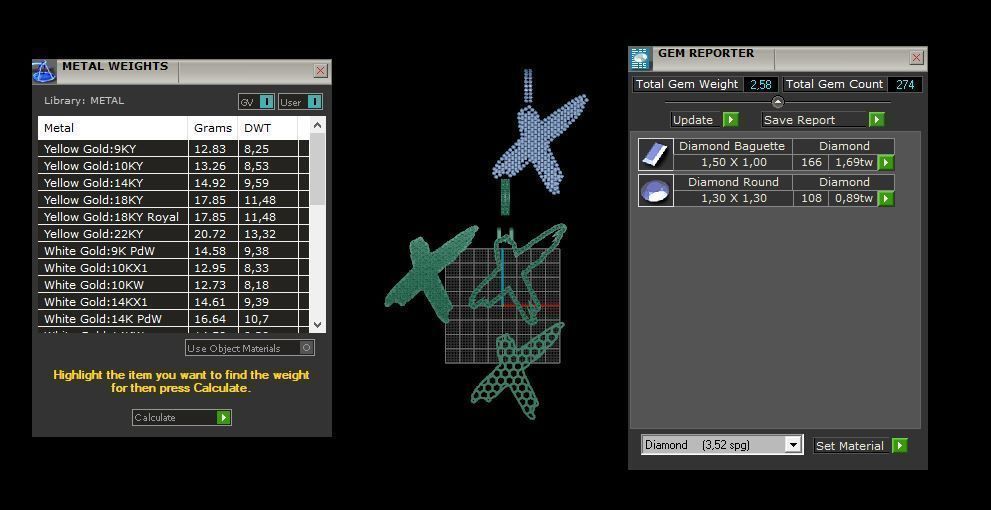Click the Diamond Baguette name cell
The height and width of the screenshot is (510, 991).
coord(733,146)
